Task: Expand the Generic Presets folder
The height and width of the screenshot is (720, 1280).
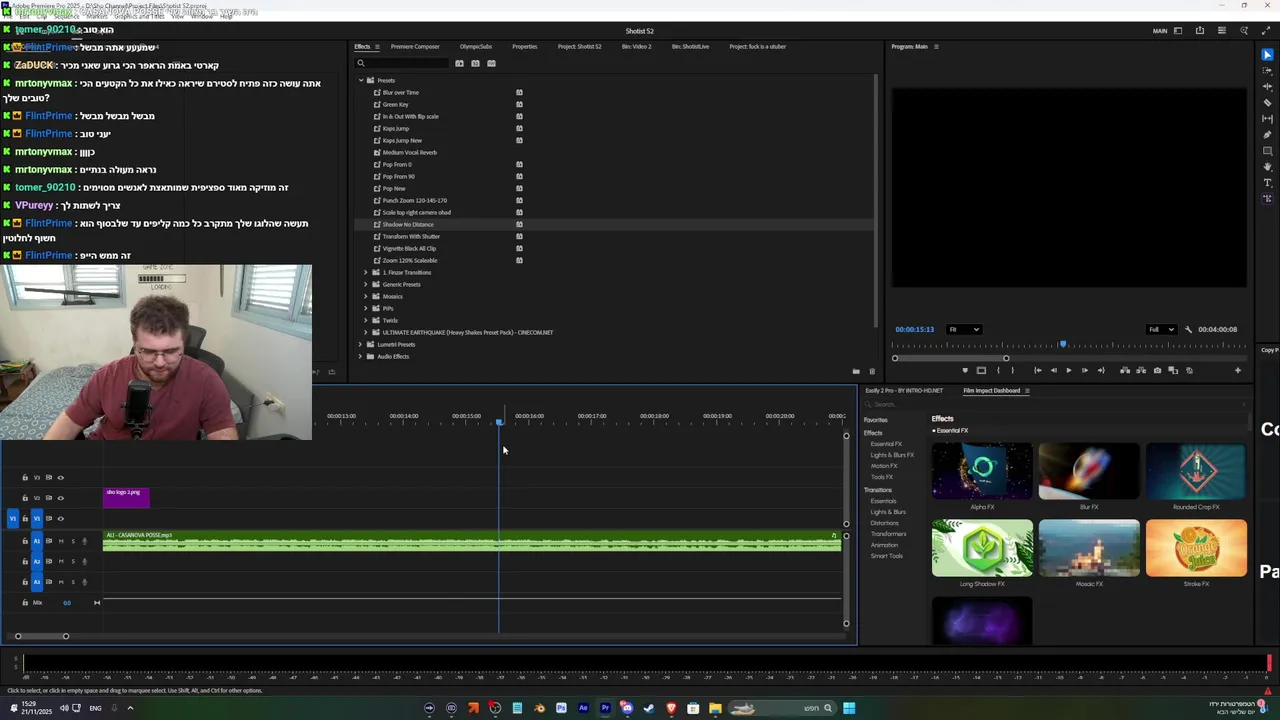Action: click(366, 284)
